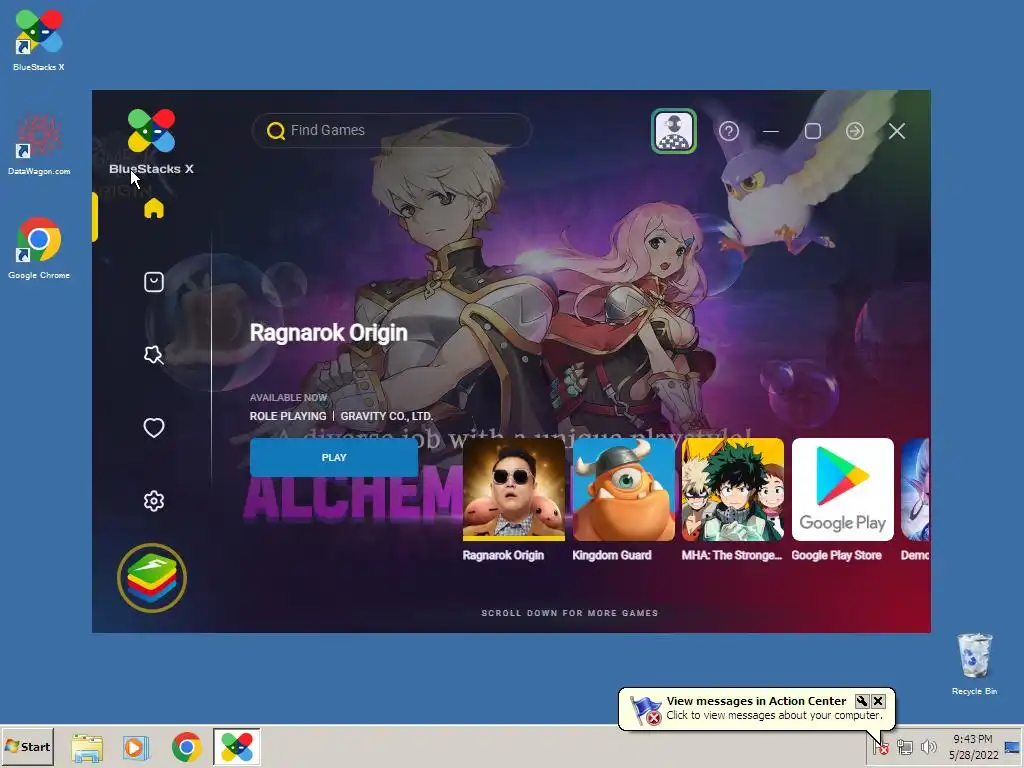Image resolution: width=1024 pixels, height=768 pixels.
Task: Launch the BlueStacks App Player round icon
Action: tap(152, 578)
